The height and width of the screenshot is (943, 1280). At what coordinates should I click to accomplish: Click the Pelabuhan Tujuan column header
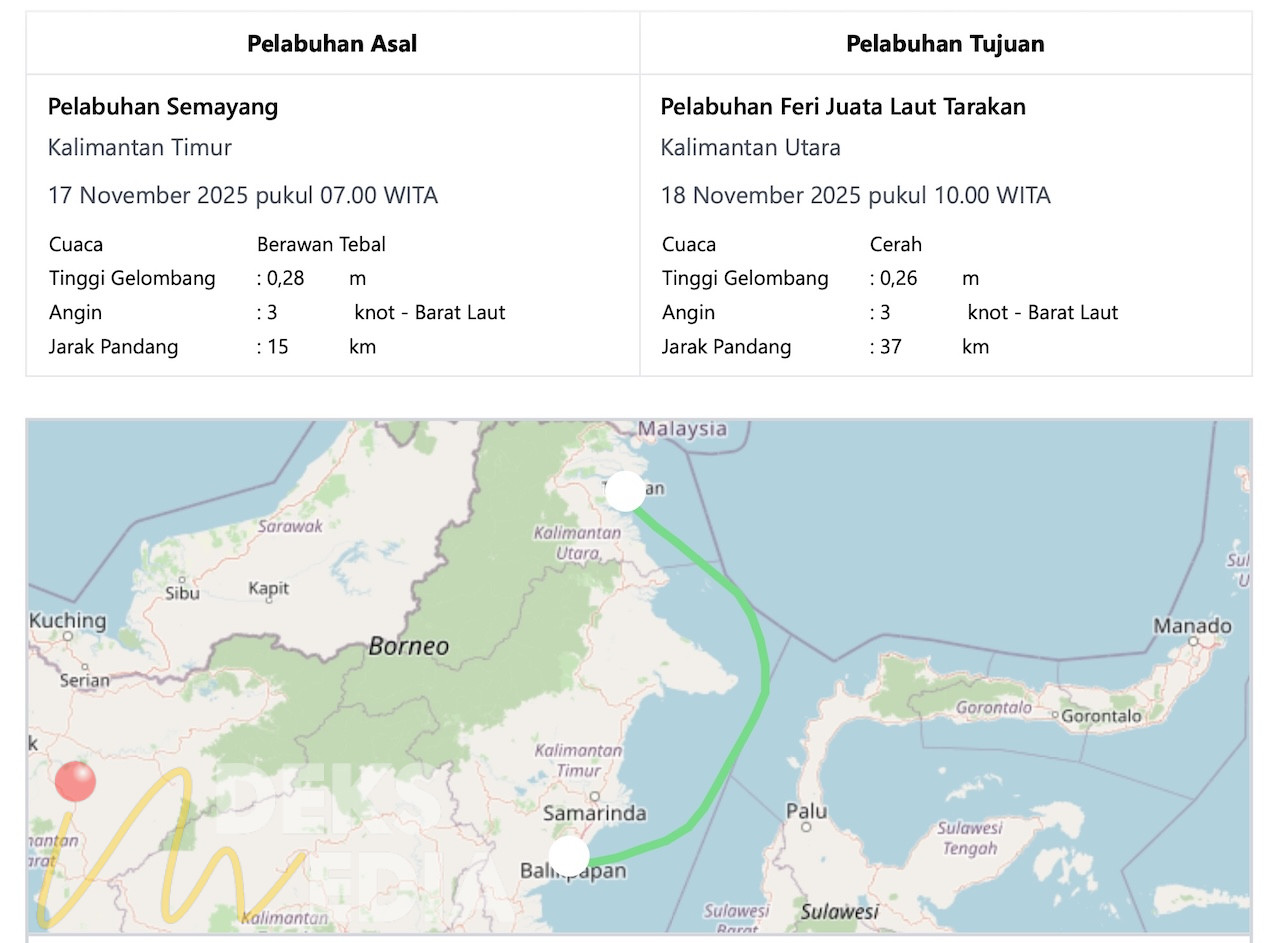tap(945, 43)
